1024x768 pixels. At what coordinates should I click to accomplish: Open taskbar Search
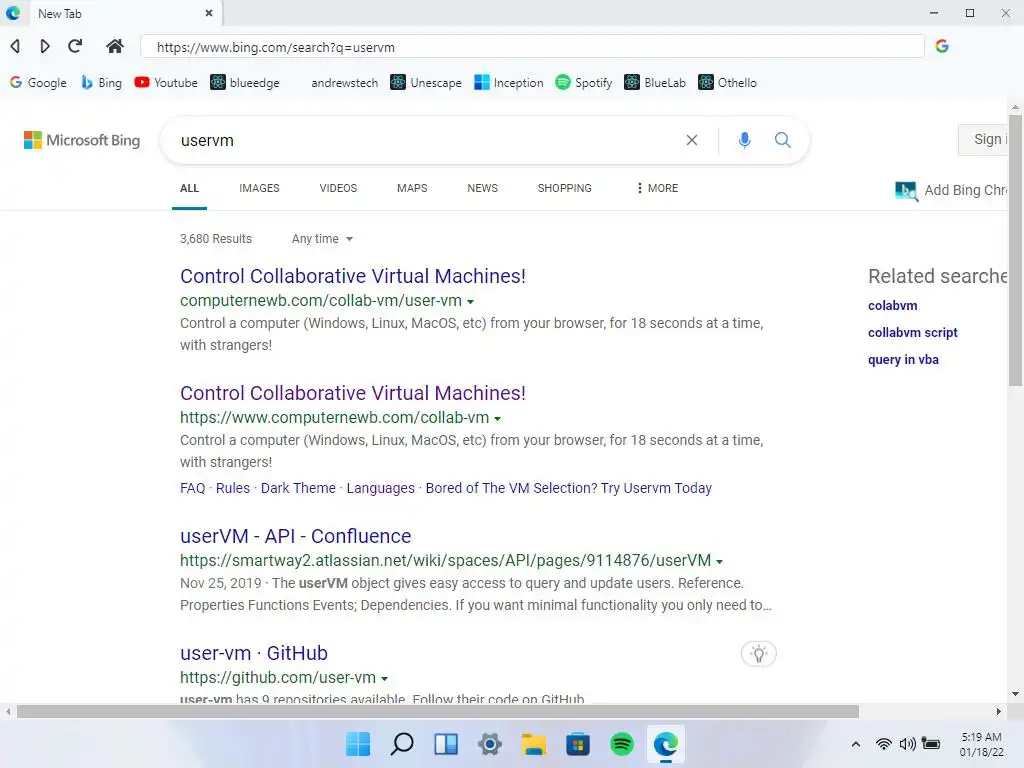click(x=402, y=744)
